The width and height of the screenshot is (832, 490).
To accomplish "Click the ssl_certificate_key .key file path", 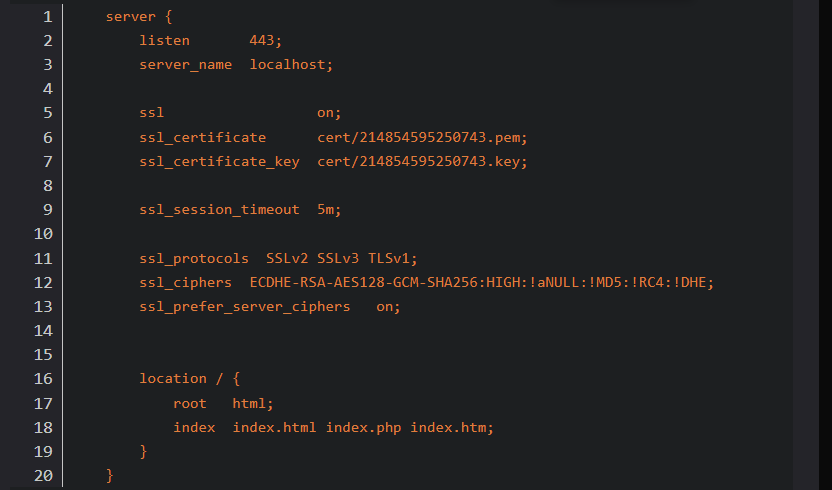I will tap(419, 161).
